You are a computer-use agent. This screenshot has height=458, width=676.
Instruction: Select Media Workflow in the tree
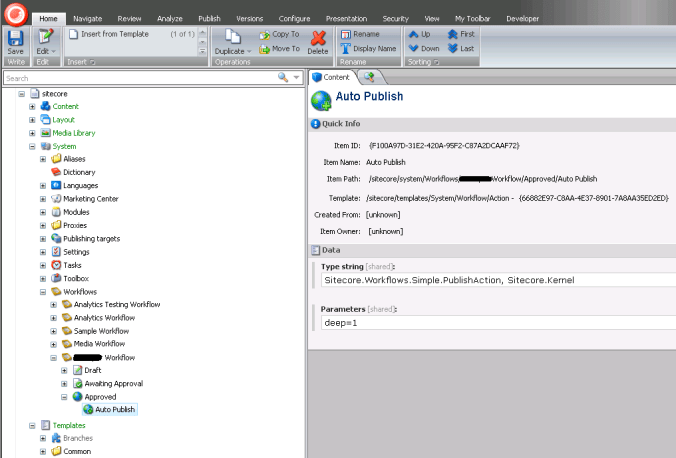coord(99,344)
